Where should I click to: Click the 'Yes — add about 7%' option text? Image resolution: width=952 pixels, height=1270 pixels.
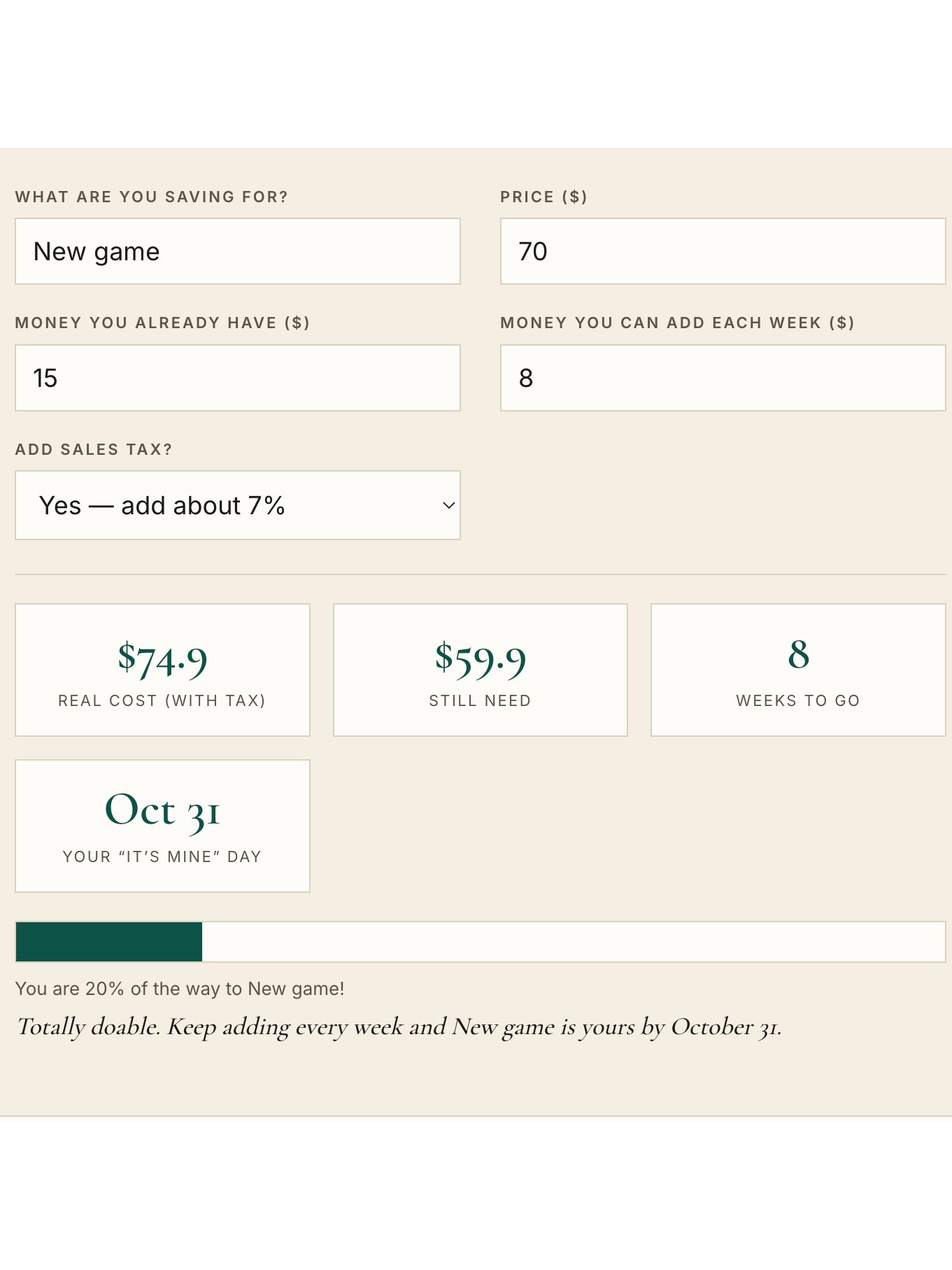pos(162,505)
